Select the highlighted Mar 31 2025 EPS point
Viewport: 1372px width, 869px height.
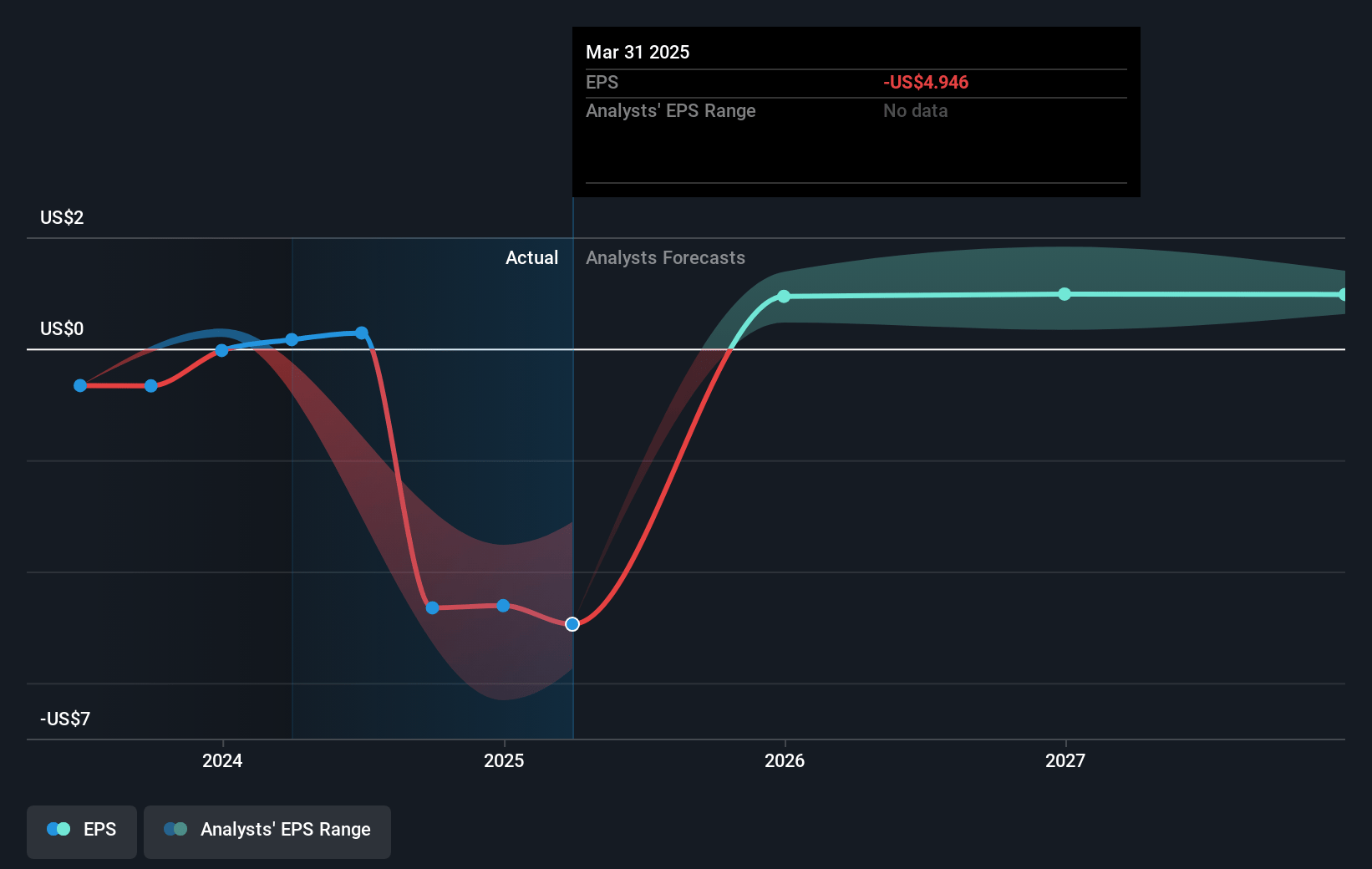click(x=572, y=624)
